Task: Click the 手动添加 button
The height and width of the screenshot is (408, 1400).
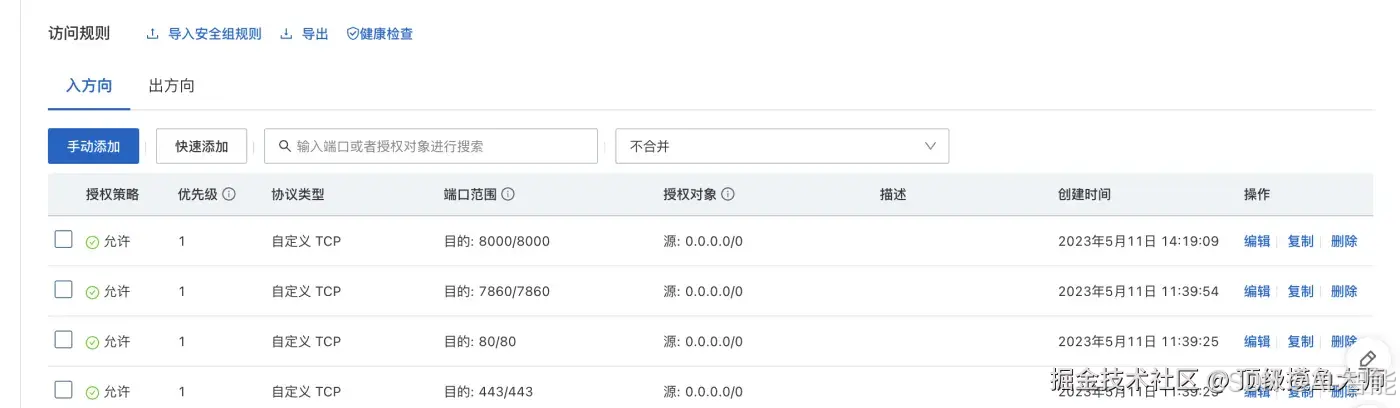Action: [x=93, y=146]
